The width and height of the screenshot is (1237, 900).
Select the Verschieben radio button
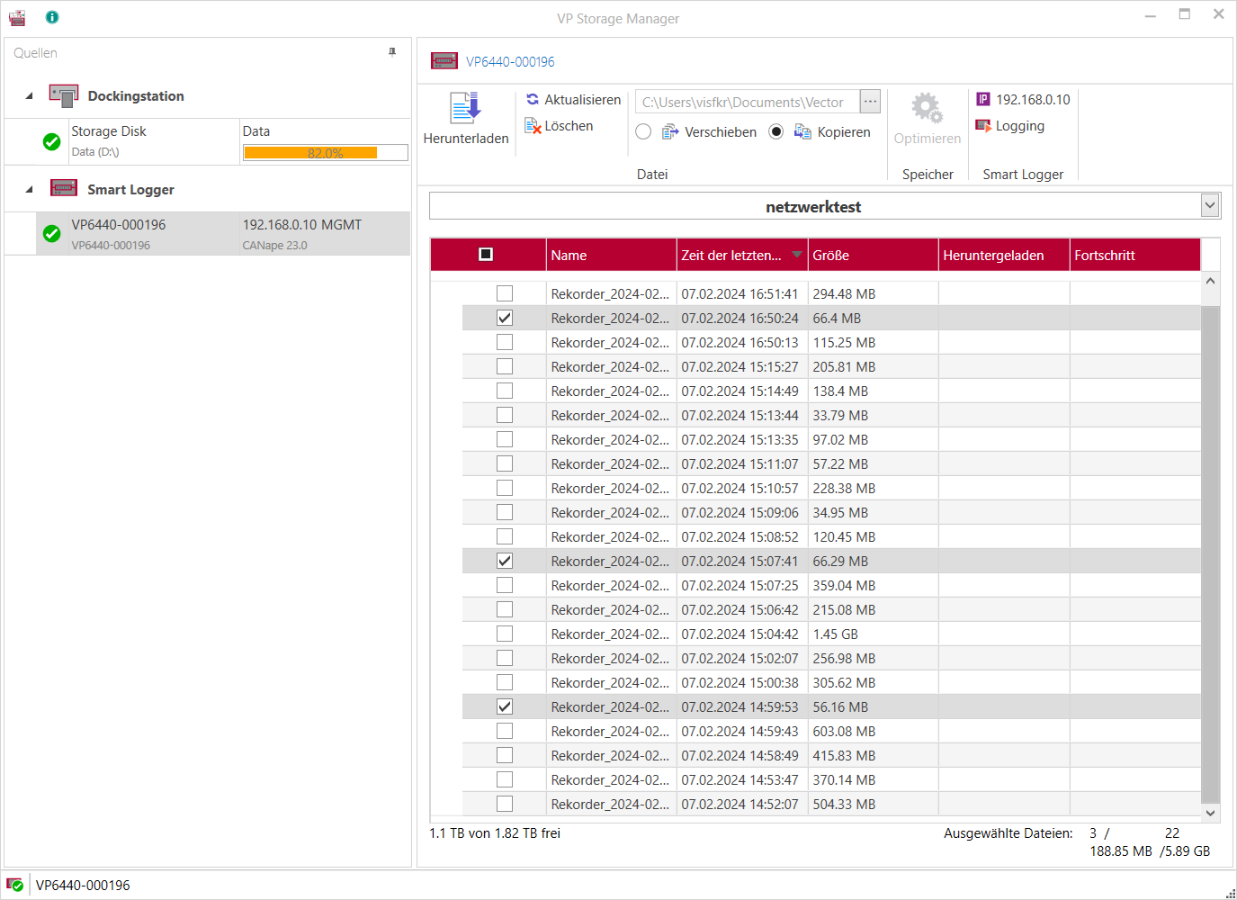[x=643, y=132]
